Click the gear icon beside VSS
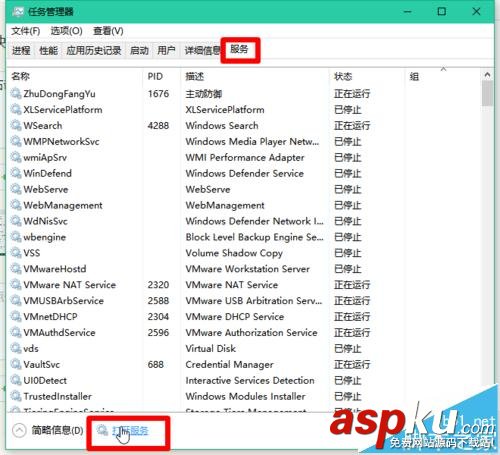 coord(16,253)
